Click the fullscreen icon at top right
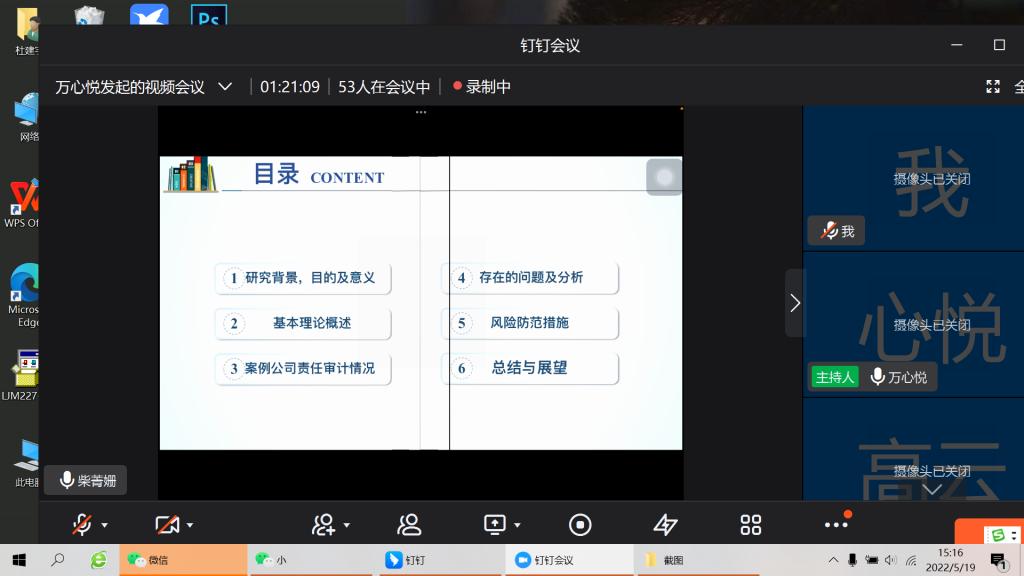Viewport: 1024px width, 576px height. (992, 87)
